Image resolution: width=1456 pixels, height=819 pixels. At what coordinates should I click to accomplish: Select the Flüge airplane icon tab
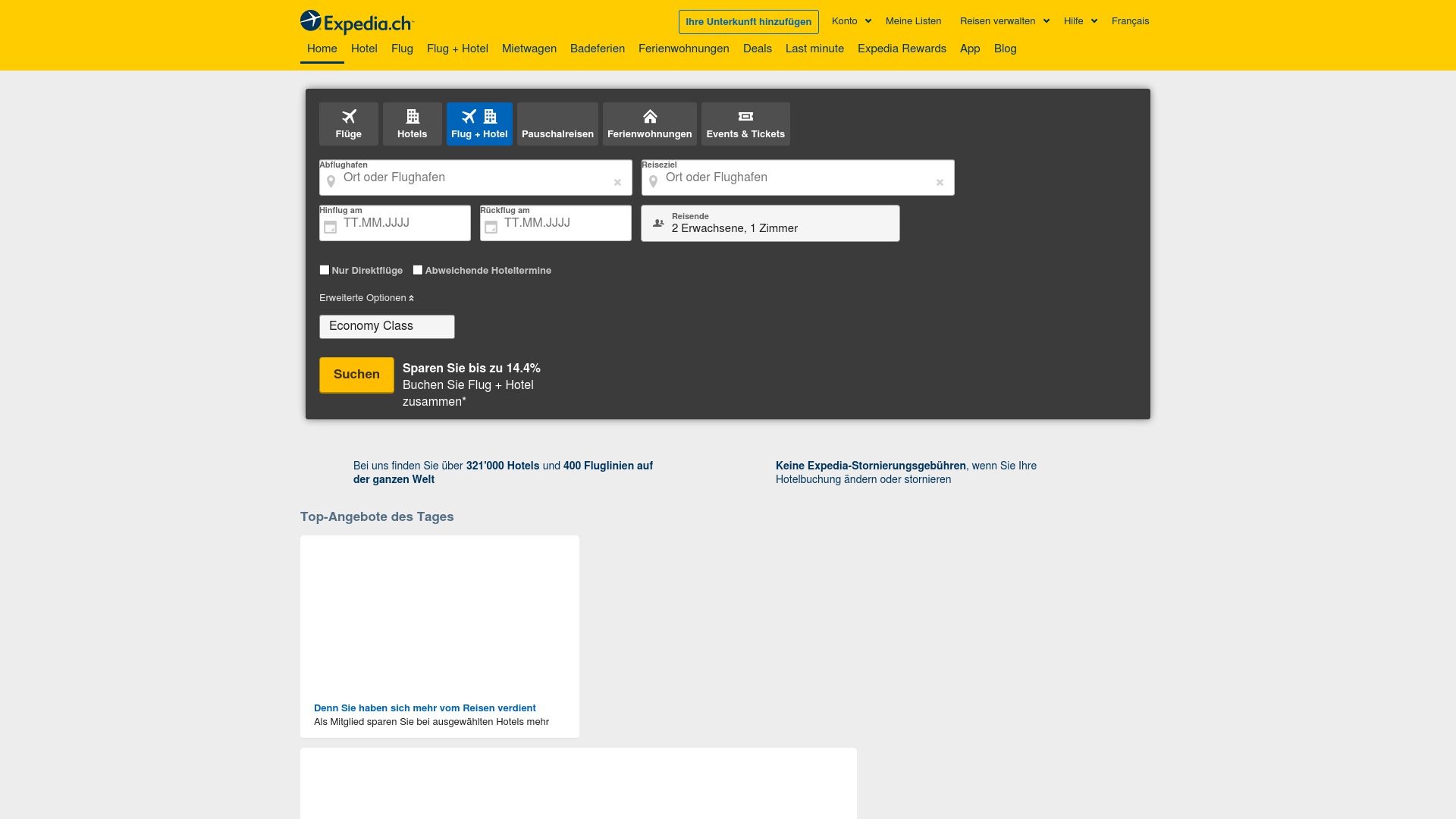(349, 116)
